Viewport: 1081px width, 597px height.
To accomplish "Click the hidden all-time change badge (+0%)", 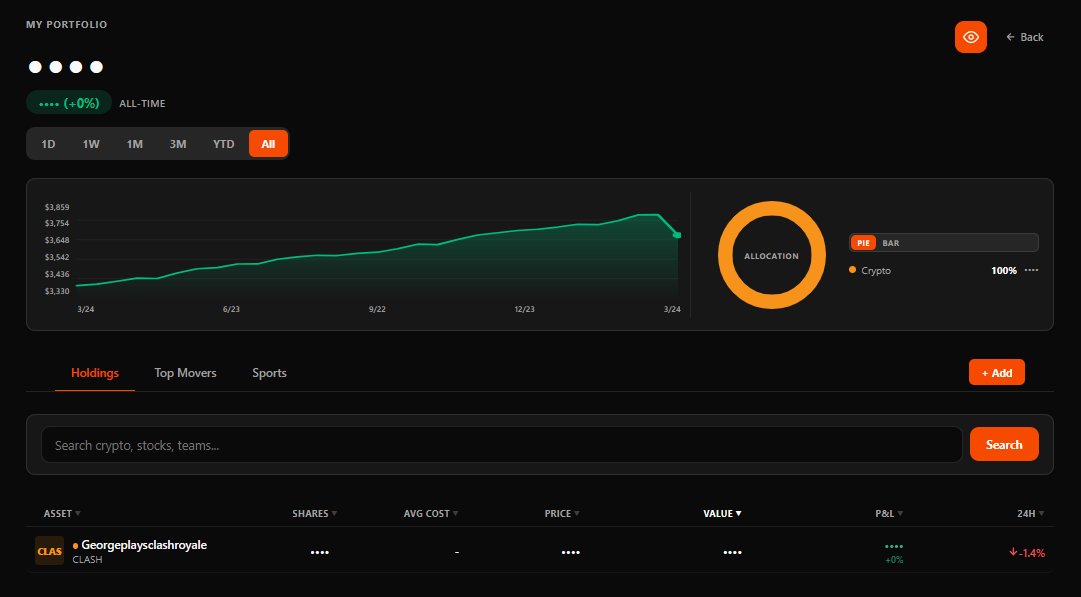I will click(69, 103).
